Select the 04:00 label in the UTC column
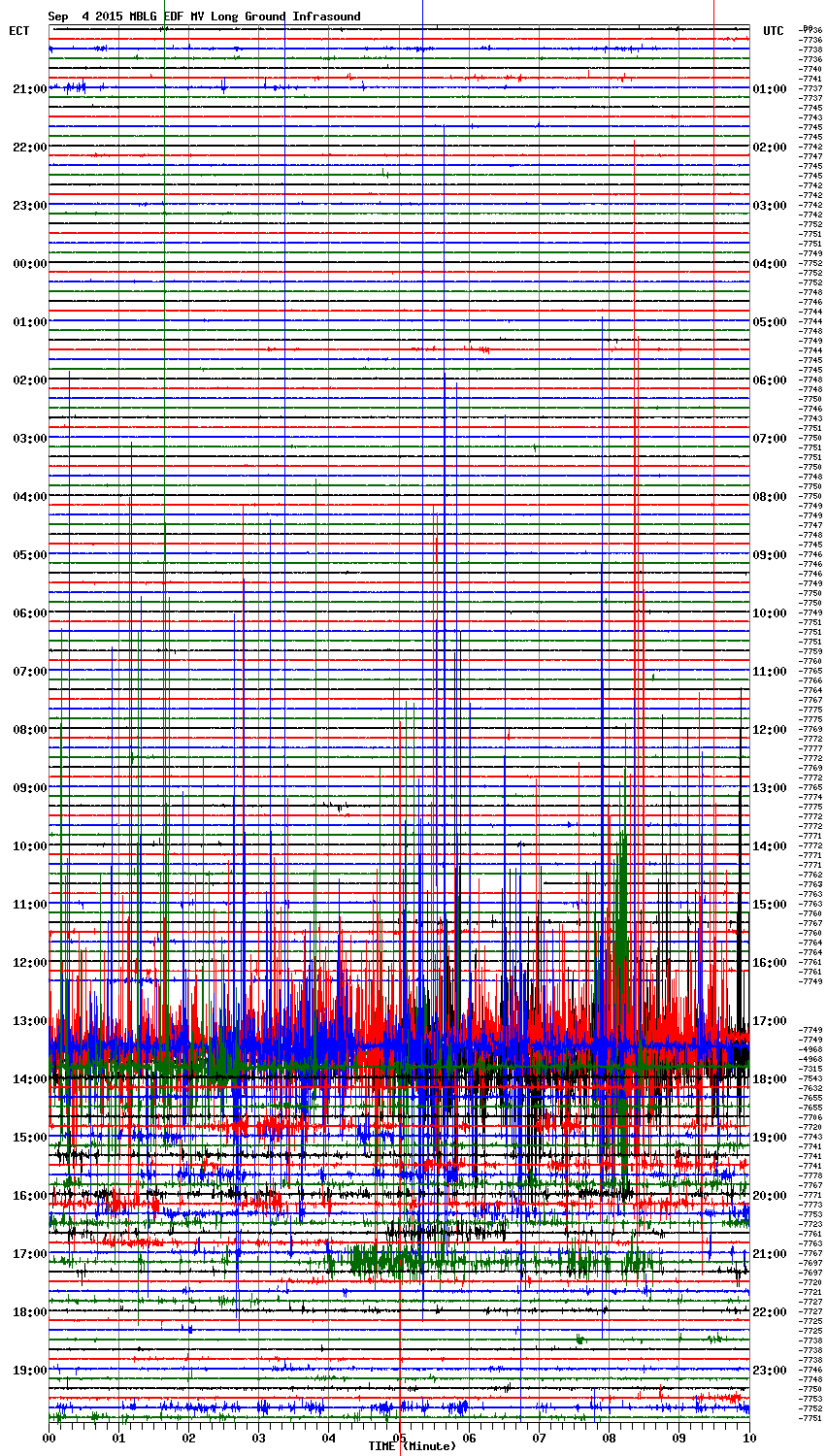The width and height of the screenshot is (827, 1456). coord(770,264)
